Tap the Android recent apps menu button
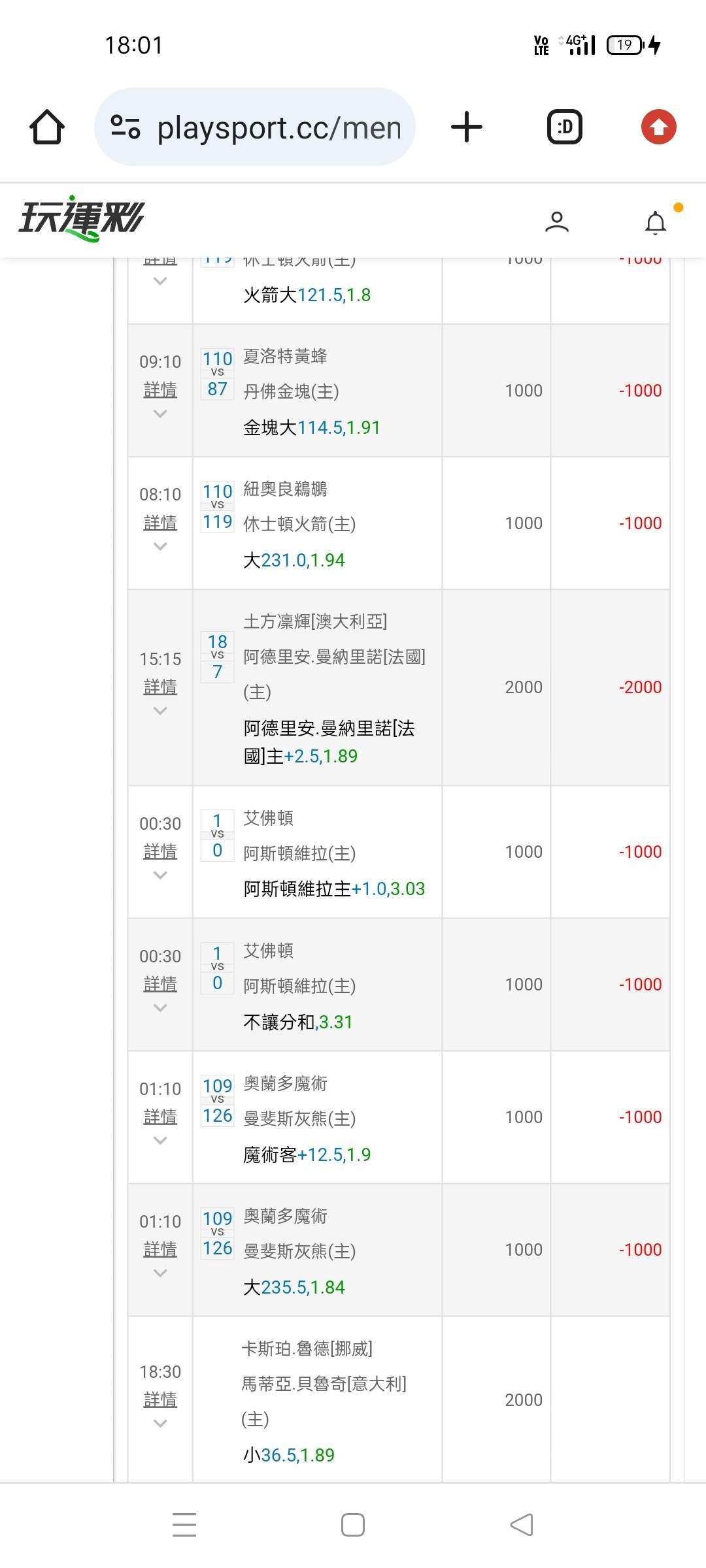Image resolution: width=706 pixels, height=1568 pixels. [184, 1525]
